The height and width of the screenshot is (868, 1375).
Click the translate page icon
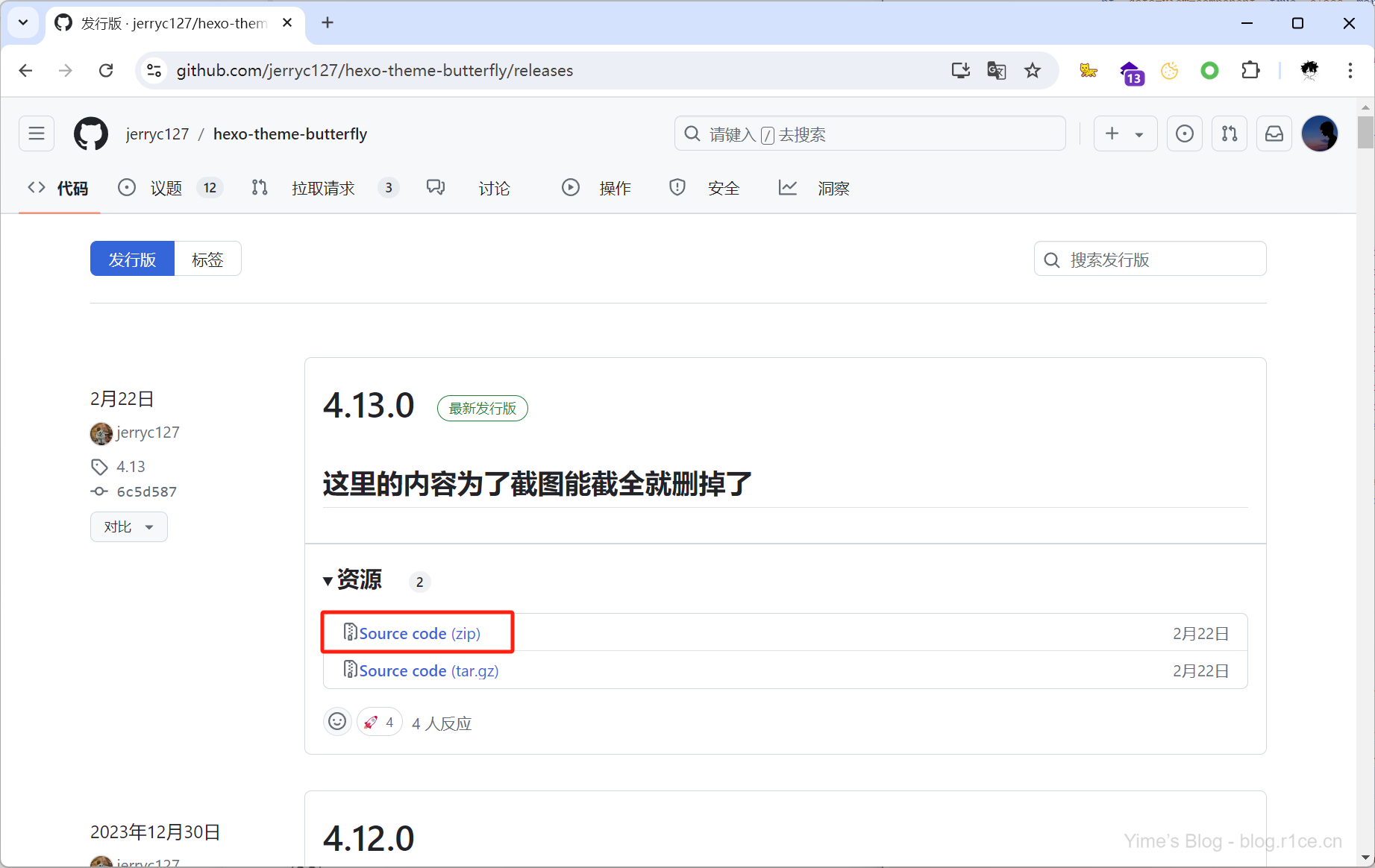[x=996, y=71]
